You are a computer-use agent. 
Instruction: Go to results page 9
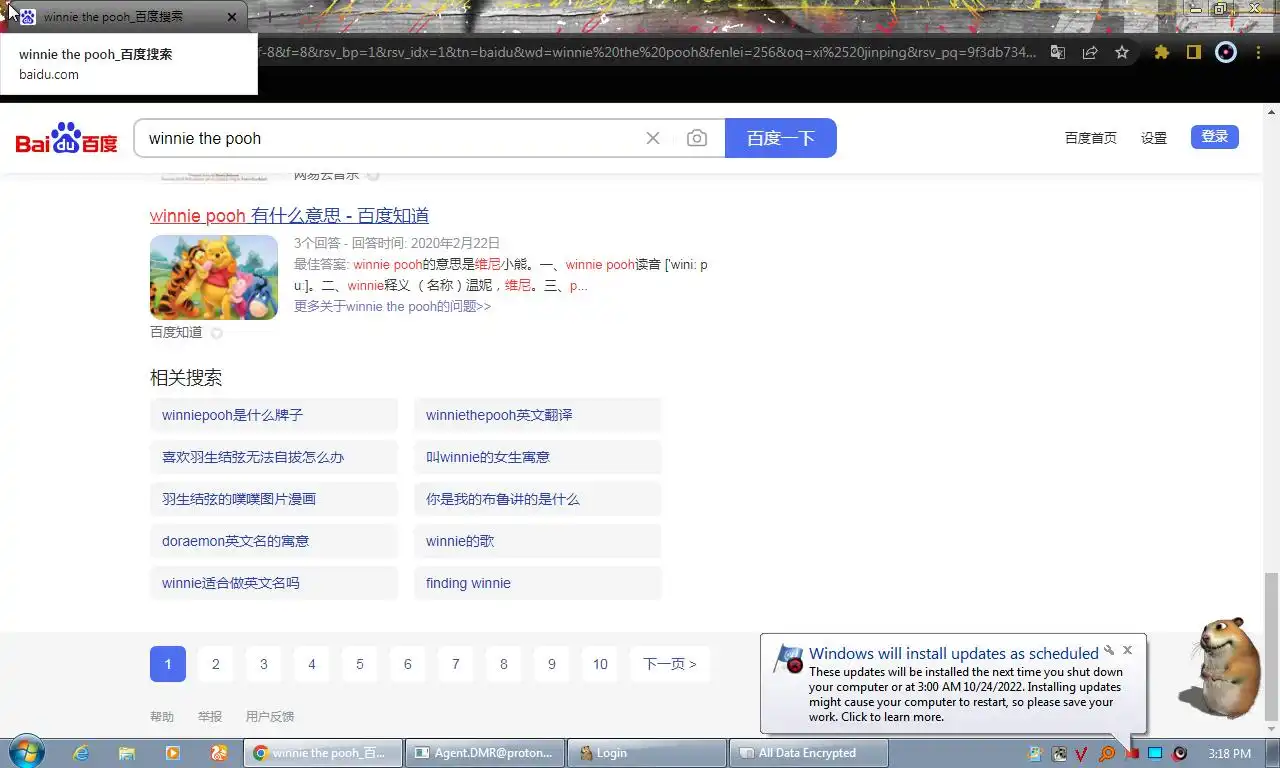click(552, 664)
